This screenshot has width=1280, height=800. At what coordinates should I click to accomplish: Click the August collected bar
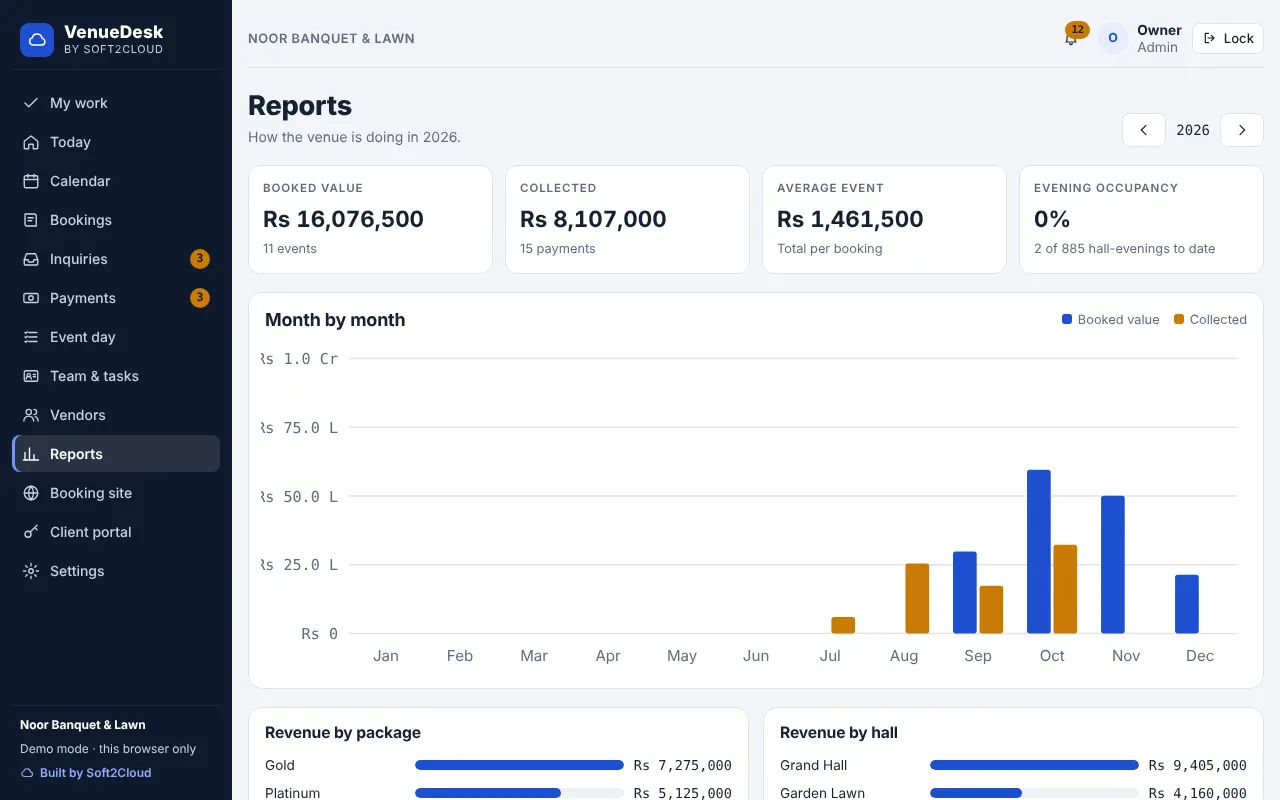917,598
